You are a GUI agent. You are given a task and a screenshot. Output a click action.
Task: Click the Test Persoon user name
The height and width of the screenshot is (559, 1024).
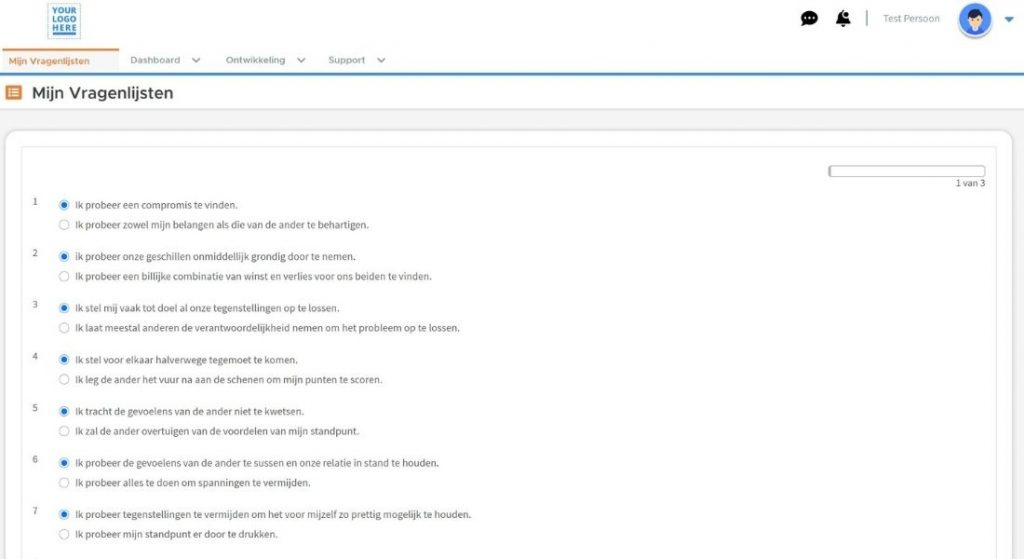click(x=911, y=19)
